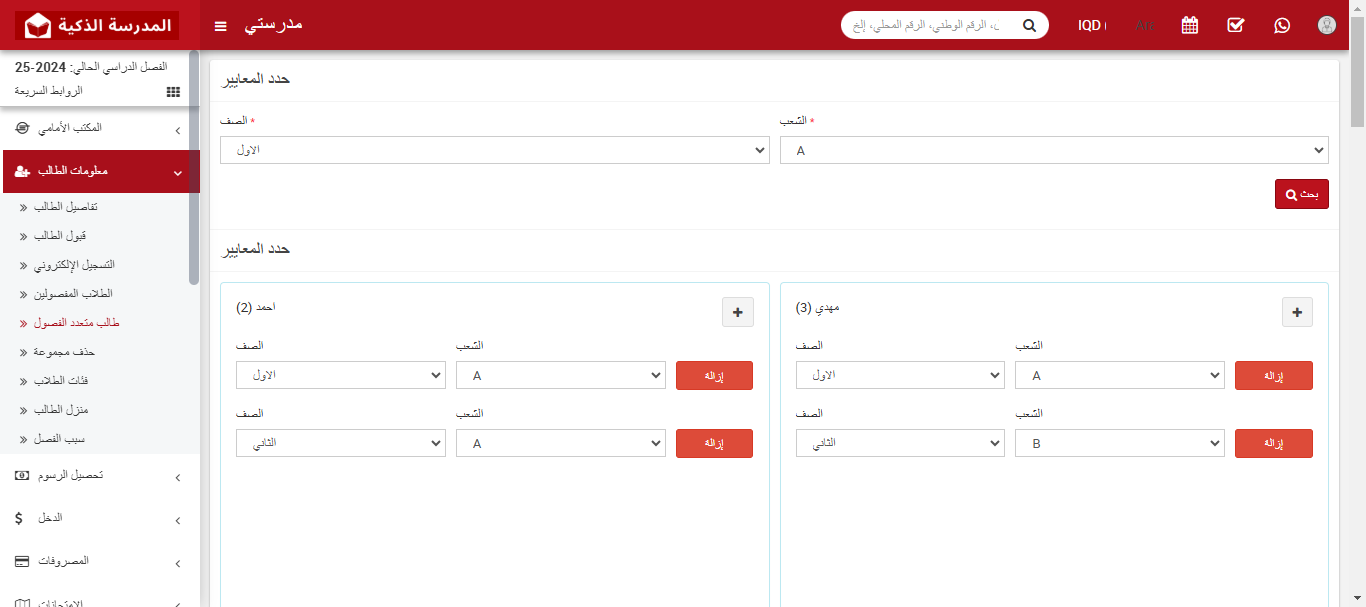The width and height of the screenshot is (1366, 607).
Task: Open احمد's second class dropdown الثاني
Action: [341, 444]
